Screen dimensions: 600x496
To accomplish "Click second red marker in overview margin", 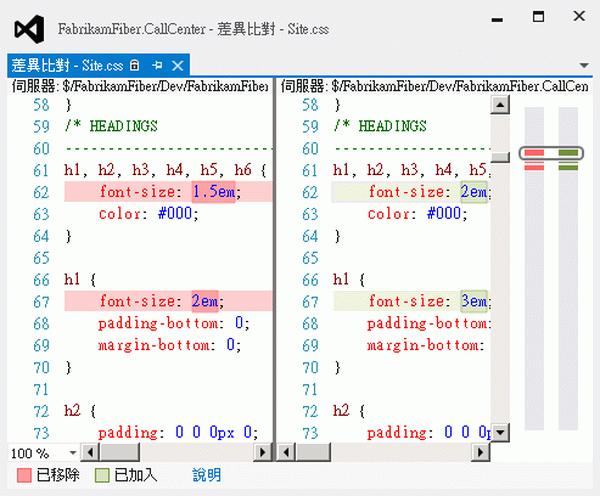I will click(x=534, y=167).
